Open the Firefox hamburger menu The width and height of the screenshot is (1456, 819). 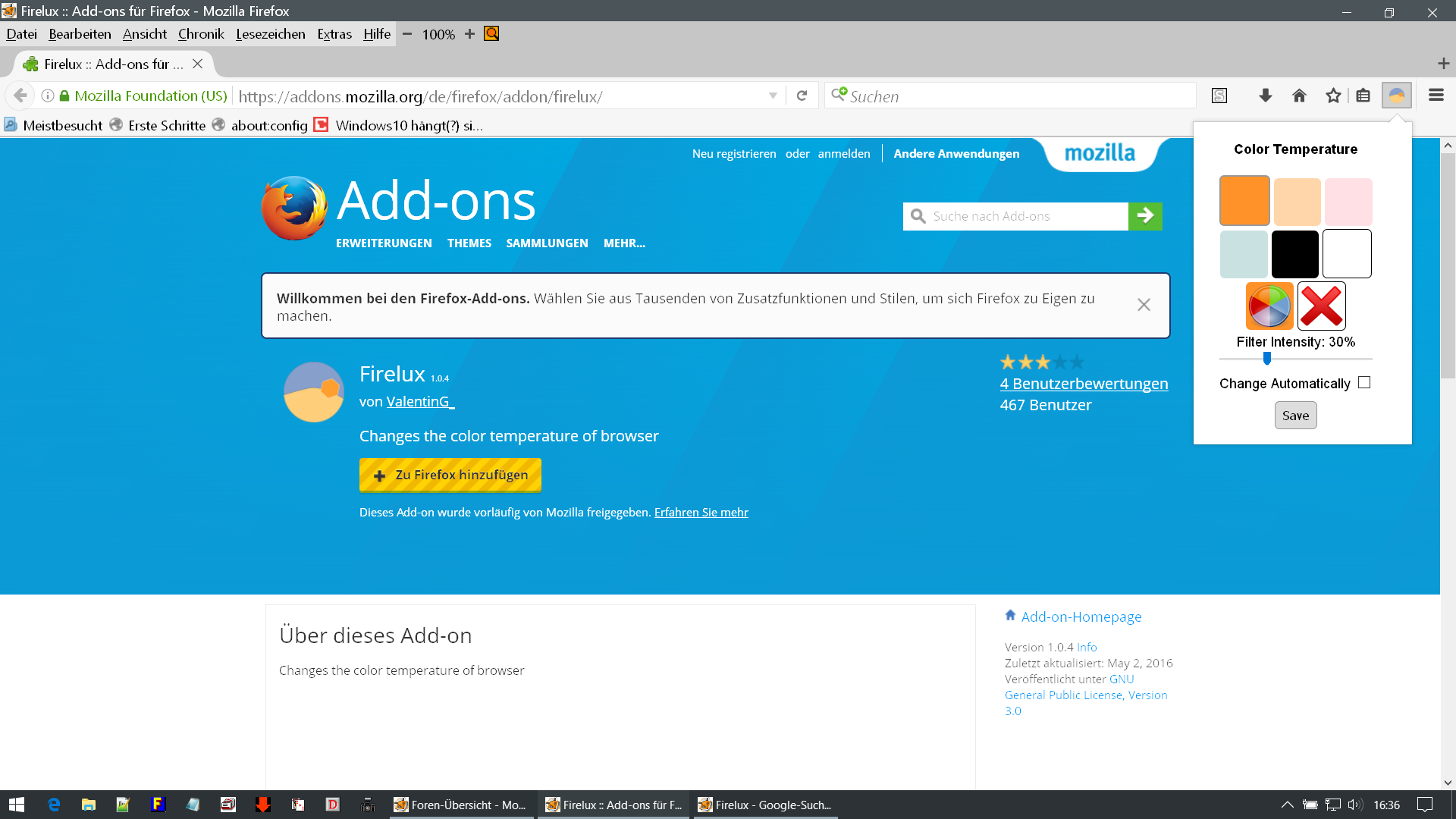point(1436,96)
